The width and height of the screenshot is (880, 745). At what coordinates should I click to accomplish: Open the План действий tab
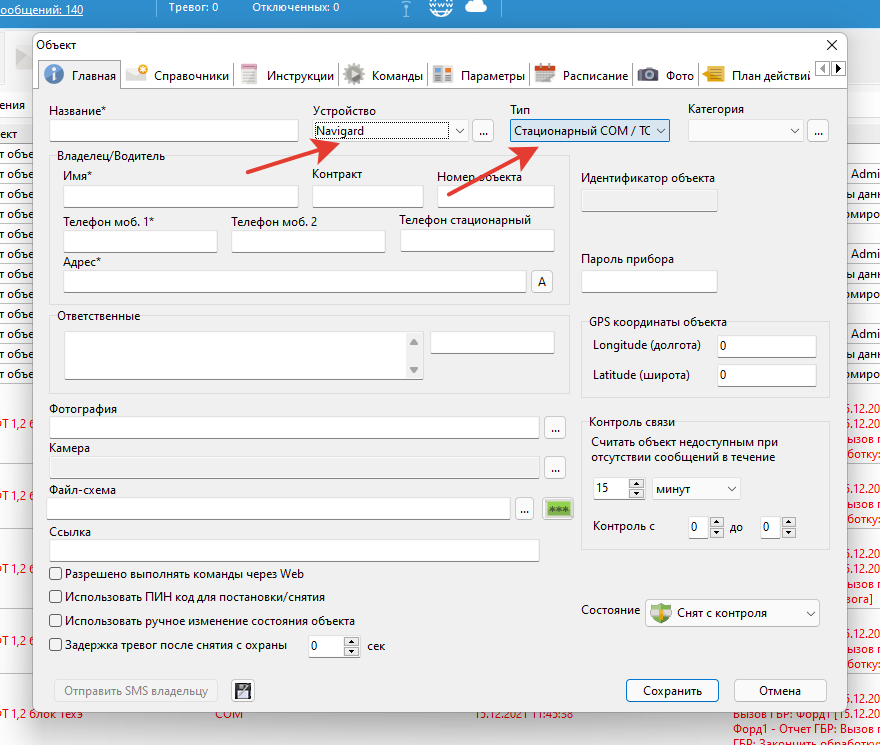click(x=755, y=75)
